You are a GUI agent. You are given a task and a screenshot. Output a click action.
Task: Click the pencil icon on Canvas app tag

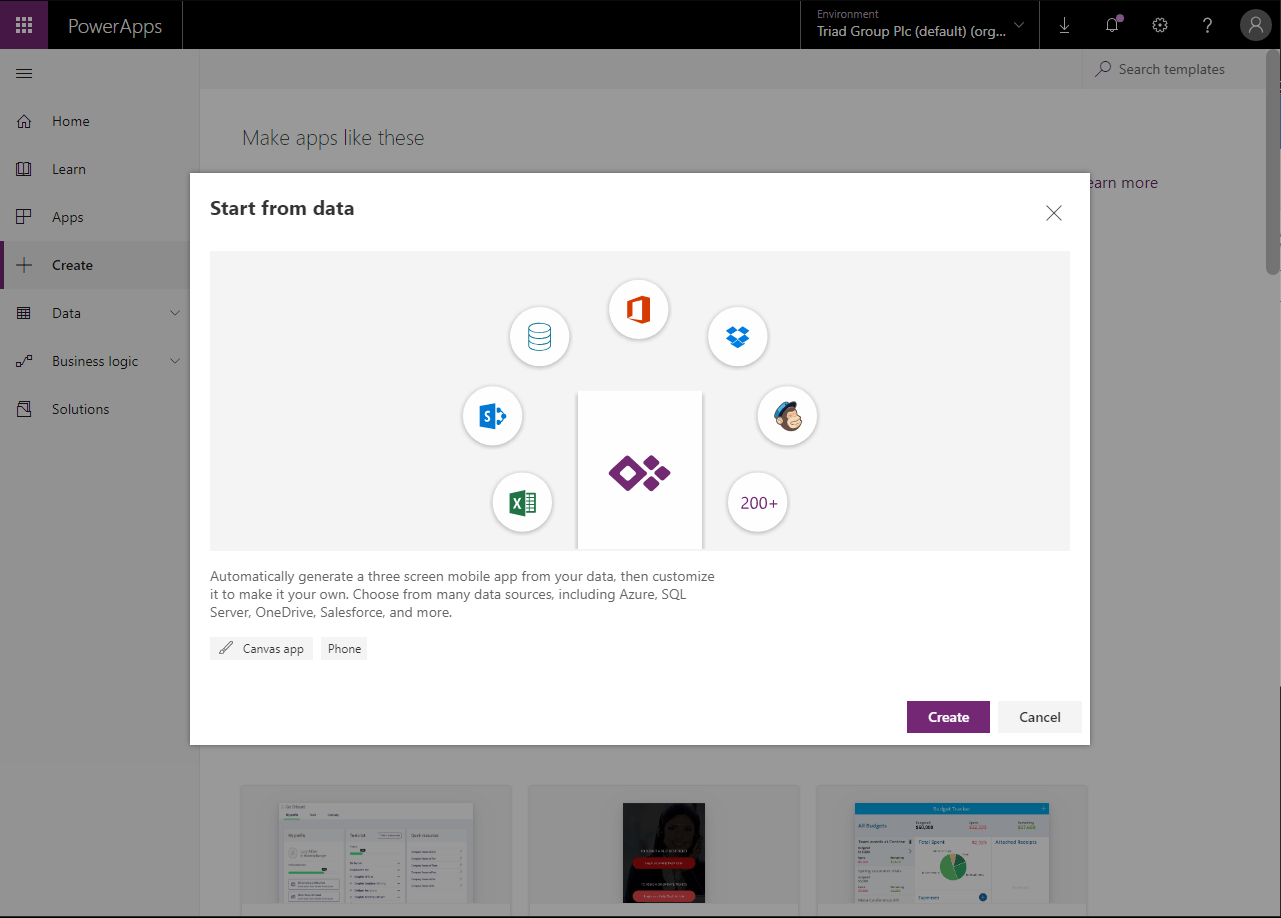click(226, 648)
